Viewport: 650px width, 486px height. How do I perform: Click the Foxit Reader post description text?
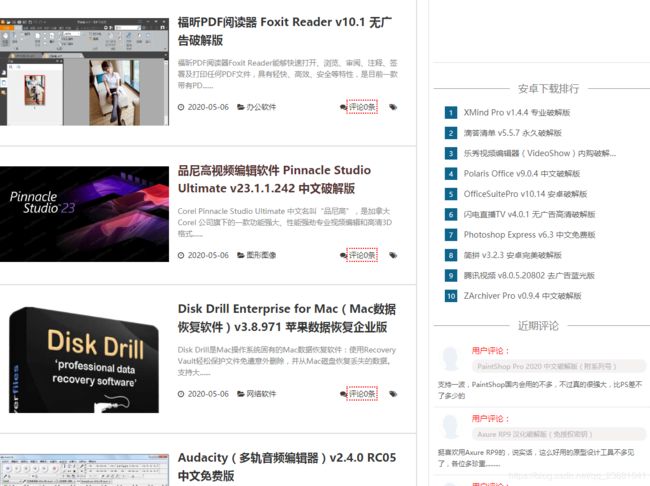(287, 74)
